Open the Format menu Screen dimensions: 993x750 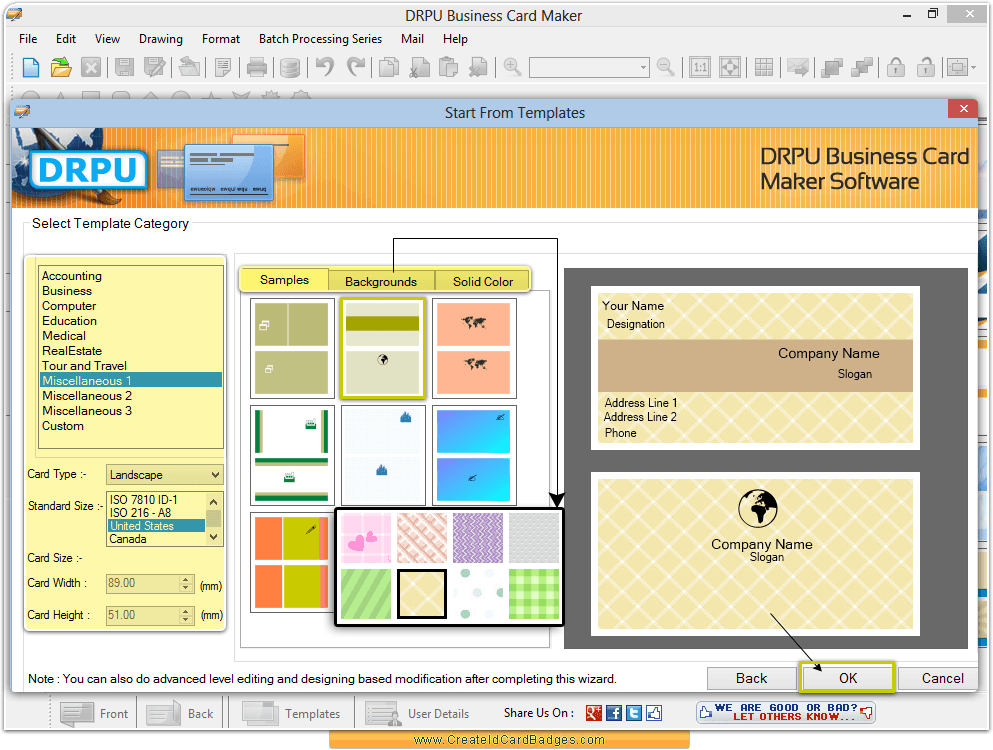[221, 39]
